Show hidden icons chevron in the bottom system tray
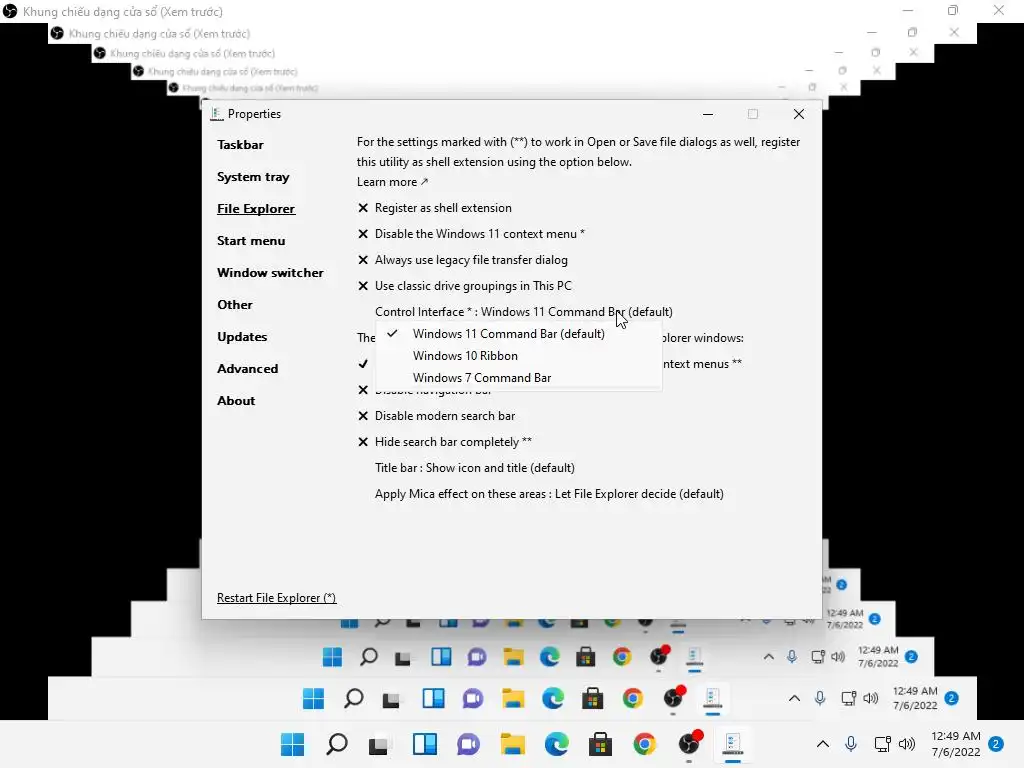Image resolution: width=1024 pixels, height=768 pixels. pyautogui.click(x=823, y=744)
